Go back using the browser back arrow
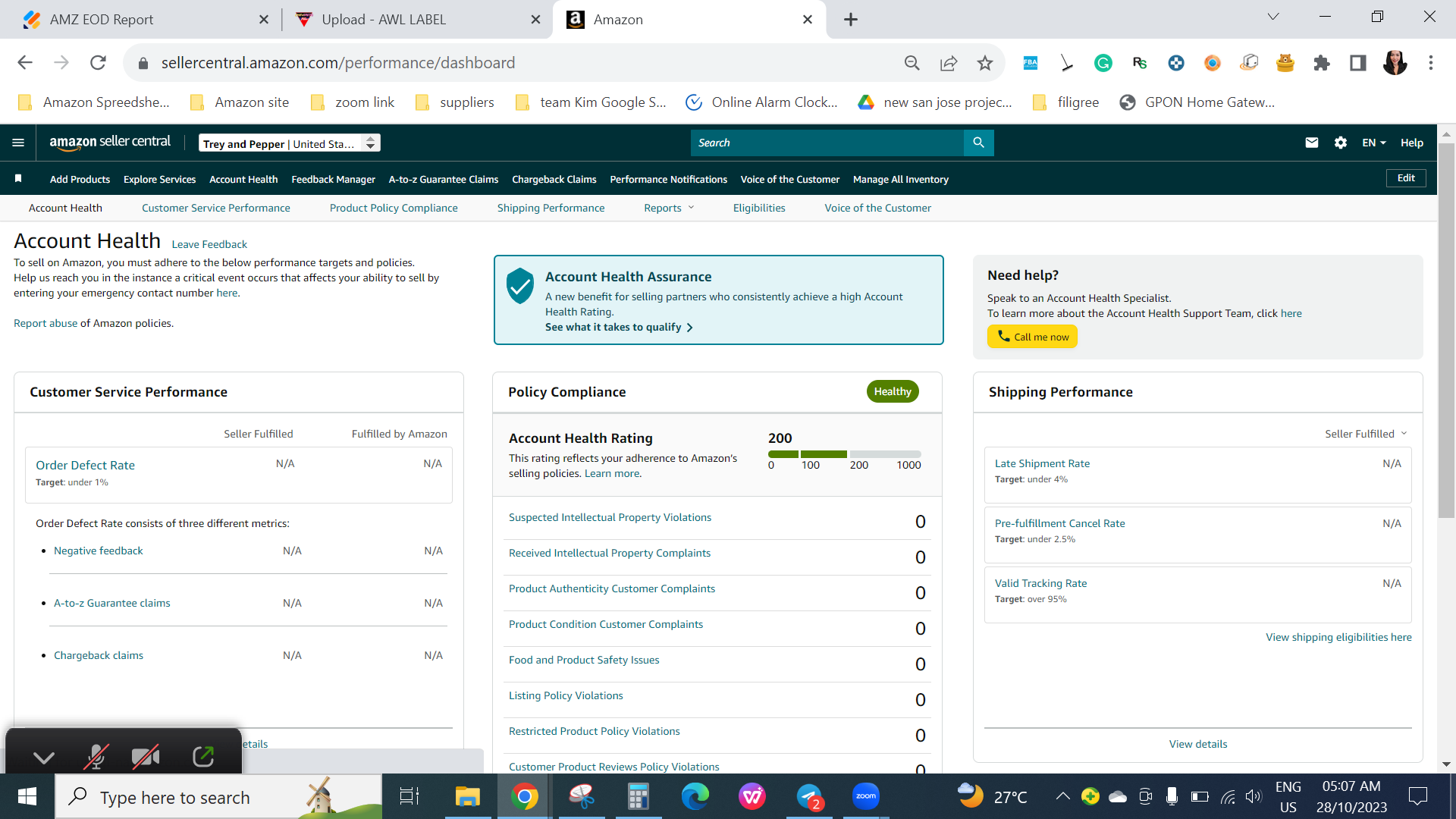The height and width of the screenshot is (819, 1456). 25,63
